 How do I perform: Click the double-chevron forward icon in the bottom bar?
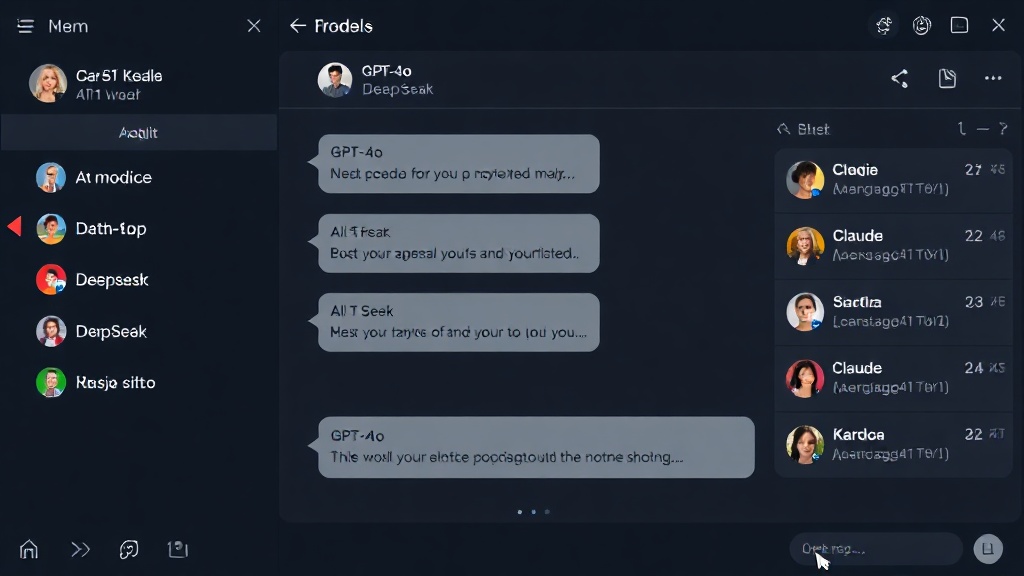pos(80,549)
